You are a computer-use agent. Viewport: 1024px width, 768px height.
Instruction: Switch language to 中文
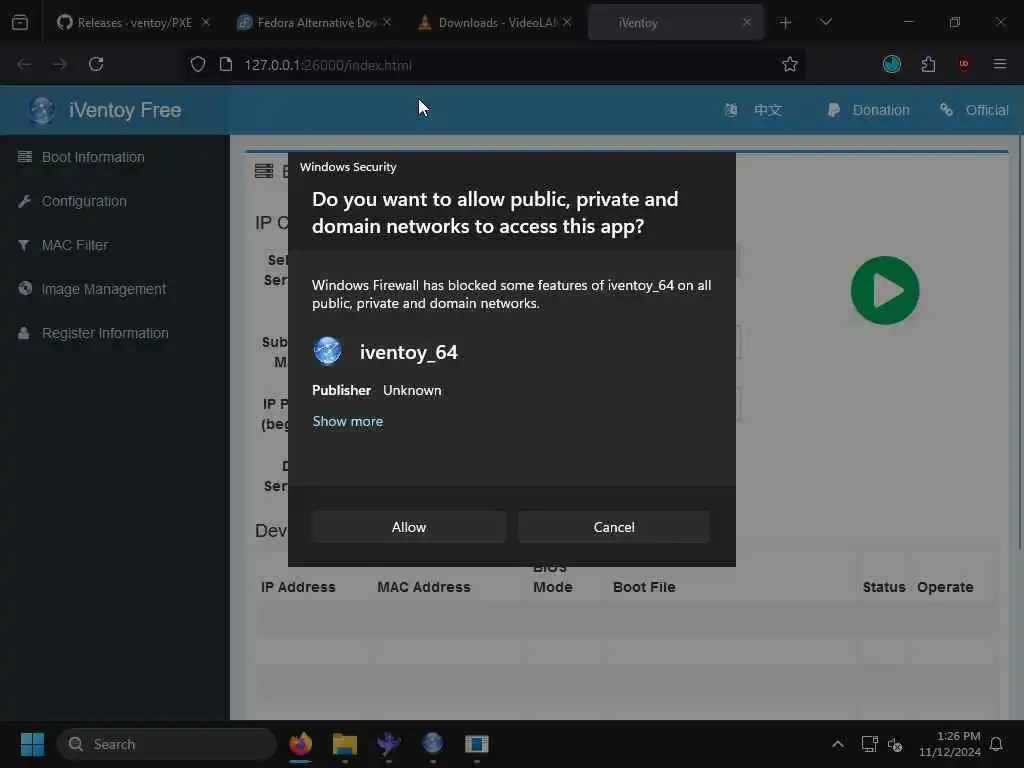(x=768, y=110)
